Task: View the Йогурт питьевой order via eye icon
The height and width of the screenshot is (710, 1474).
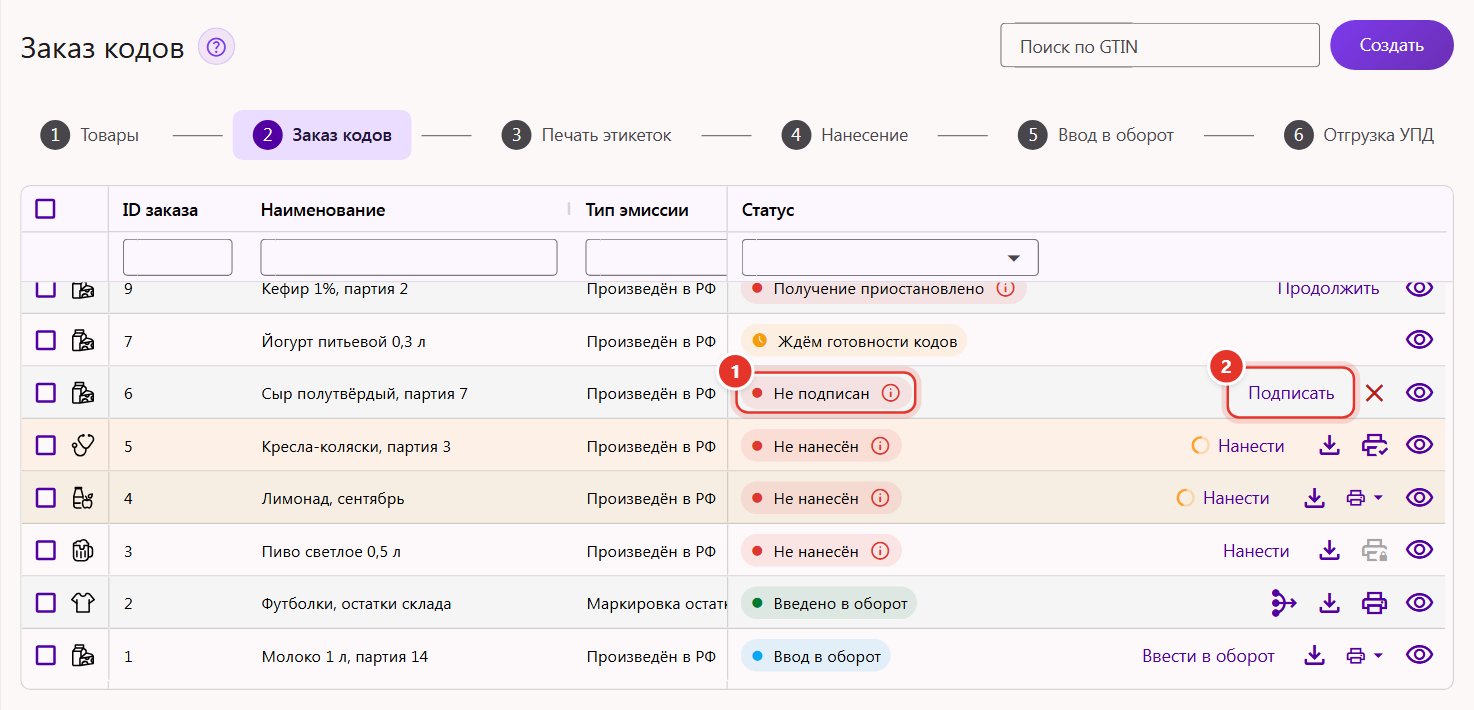Action: 1420,340
